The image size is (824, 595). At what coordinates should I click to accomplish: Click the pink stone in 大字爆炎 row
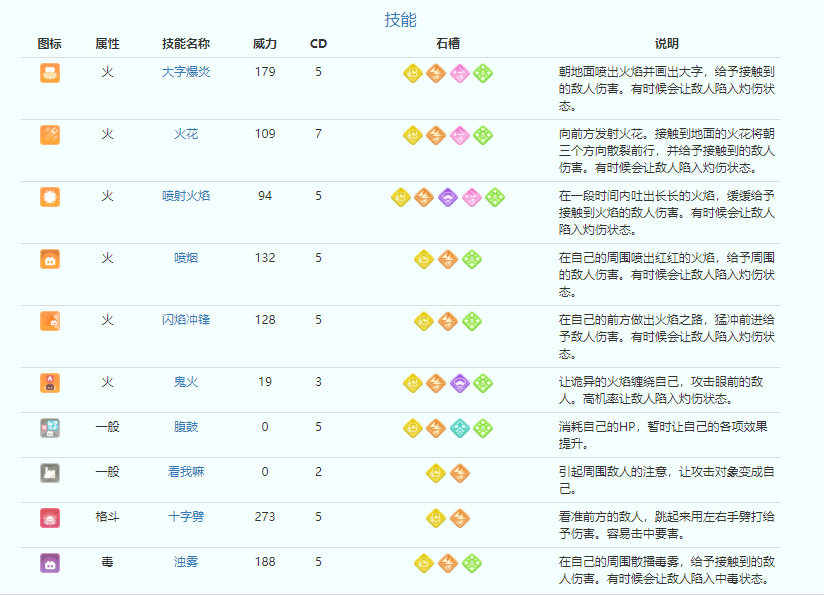pyautogui.click(x=459, y=73)
